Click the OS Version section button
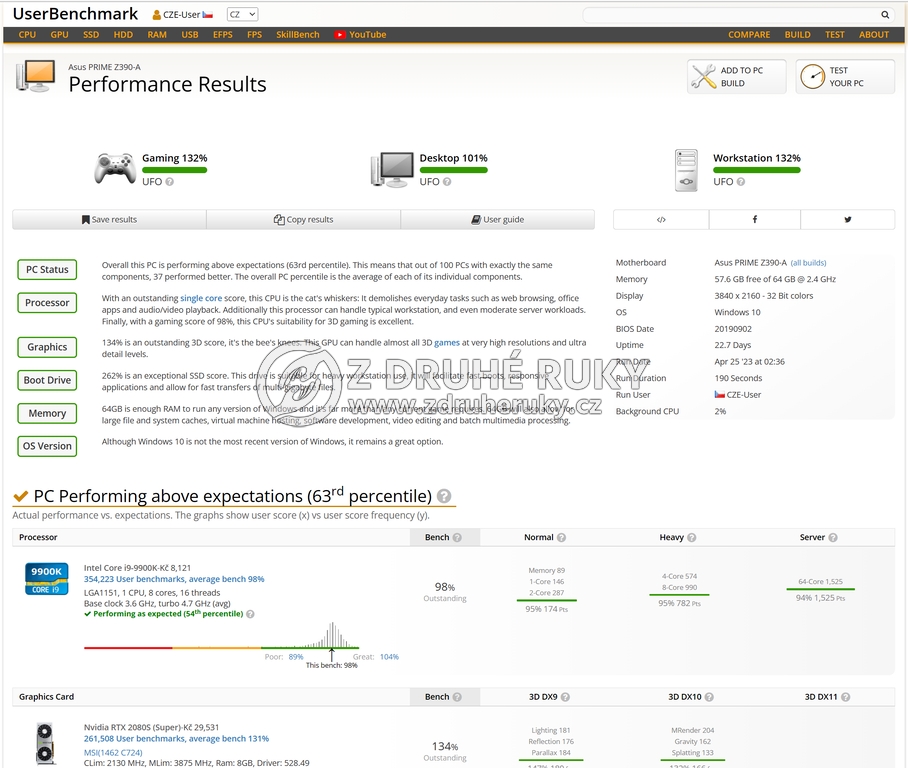The width and height of the screenshot is (908, 768). click(x=47, y=447)
